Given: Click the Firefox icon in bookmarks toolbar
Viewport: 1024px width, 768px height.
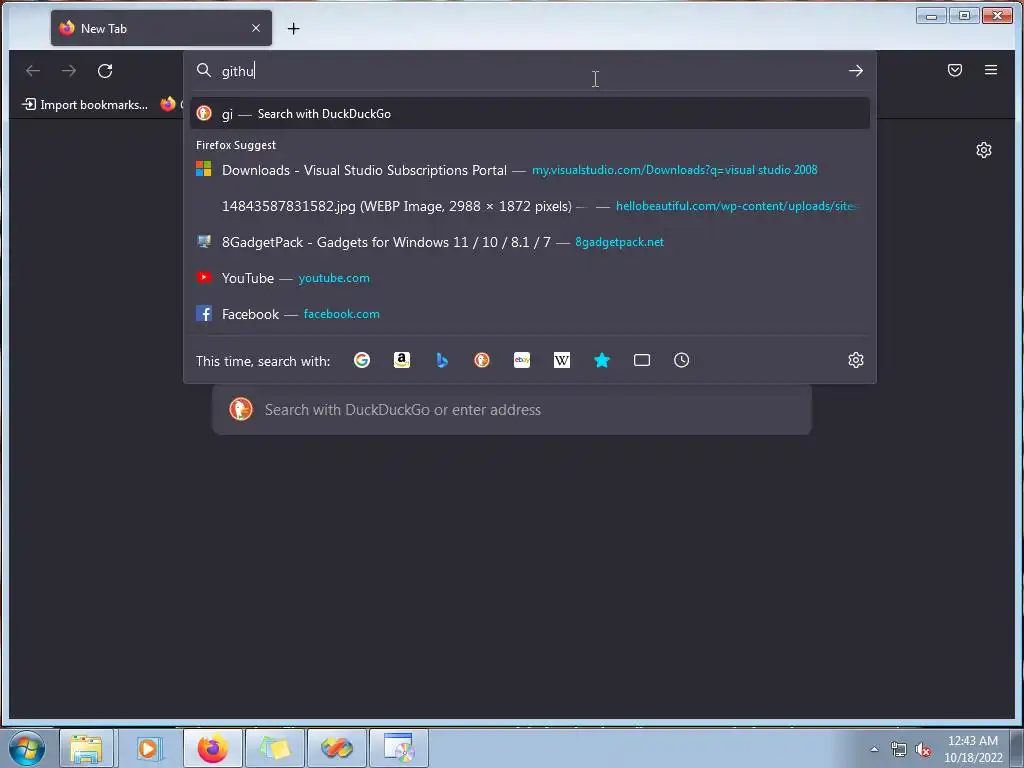Looking at the screenshot, I should pos(168,104).
